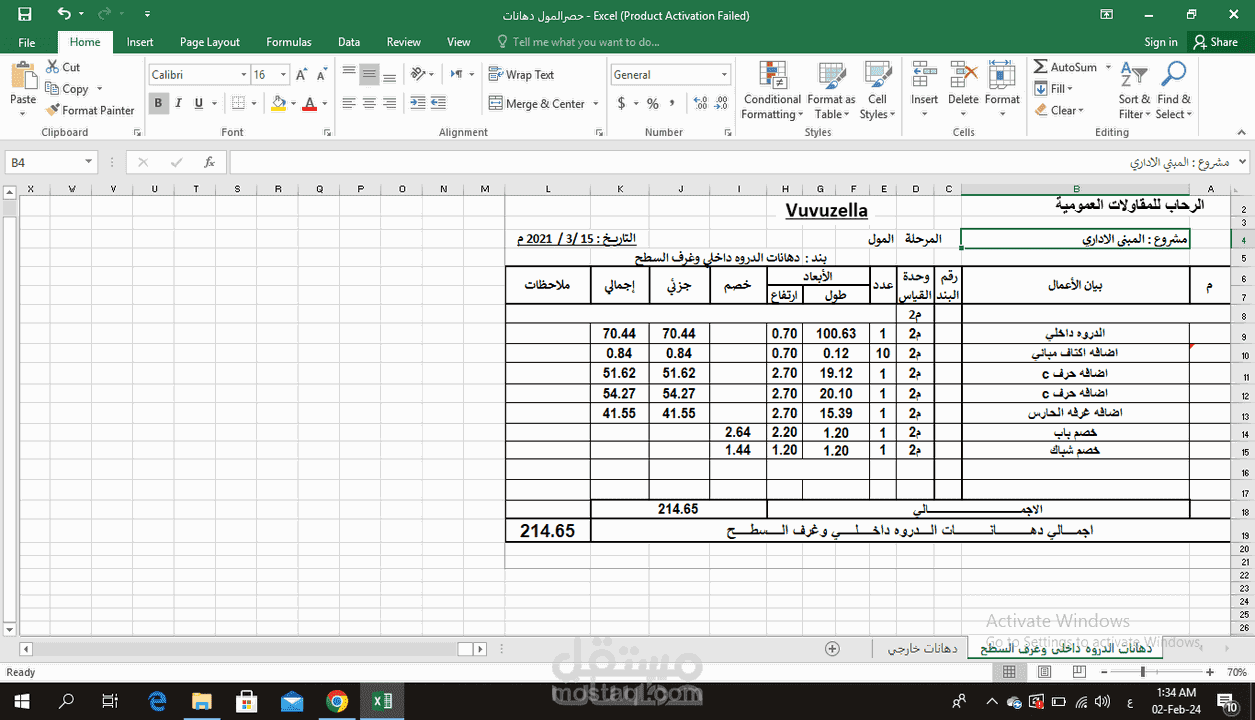Open the Format cells menu

coord(1002,90)
